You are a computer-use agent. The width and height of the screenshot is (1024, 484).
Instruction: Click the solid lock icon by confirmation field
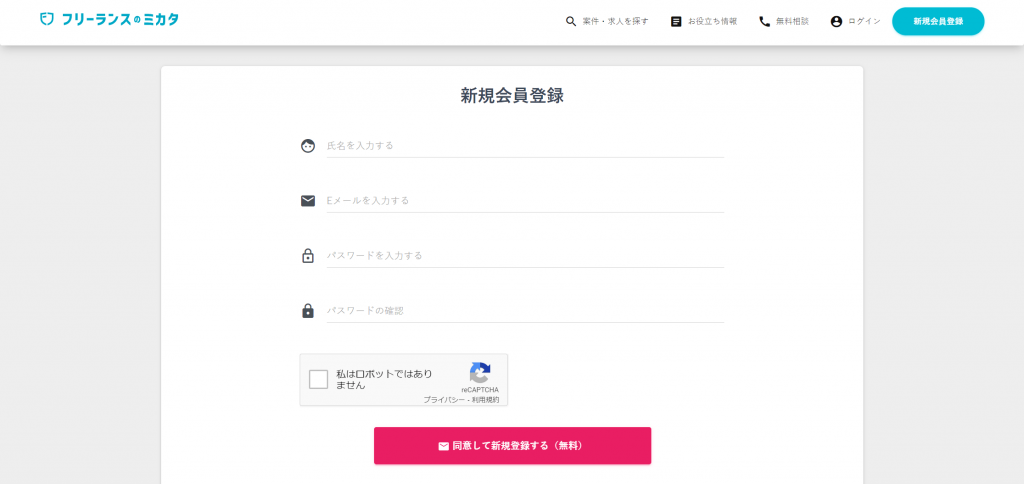[308, 310]
